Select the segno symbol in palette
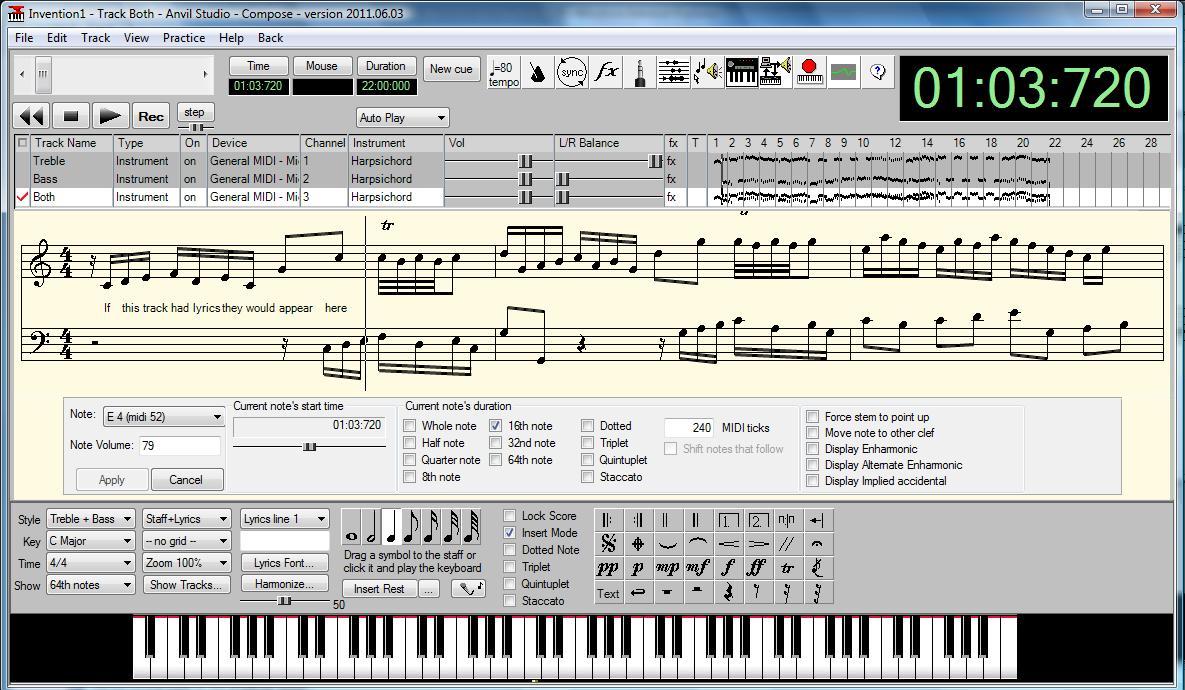Viewport: 1185px width, 690px height. pos(608,544)
